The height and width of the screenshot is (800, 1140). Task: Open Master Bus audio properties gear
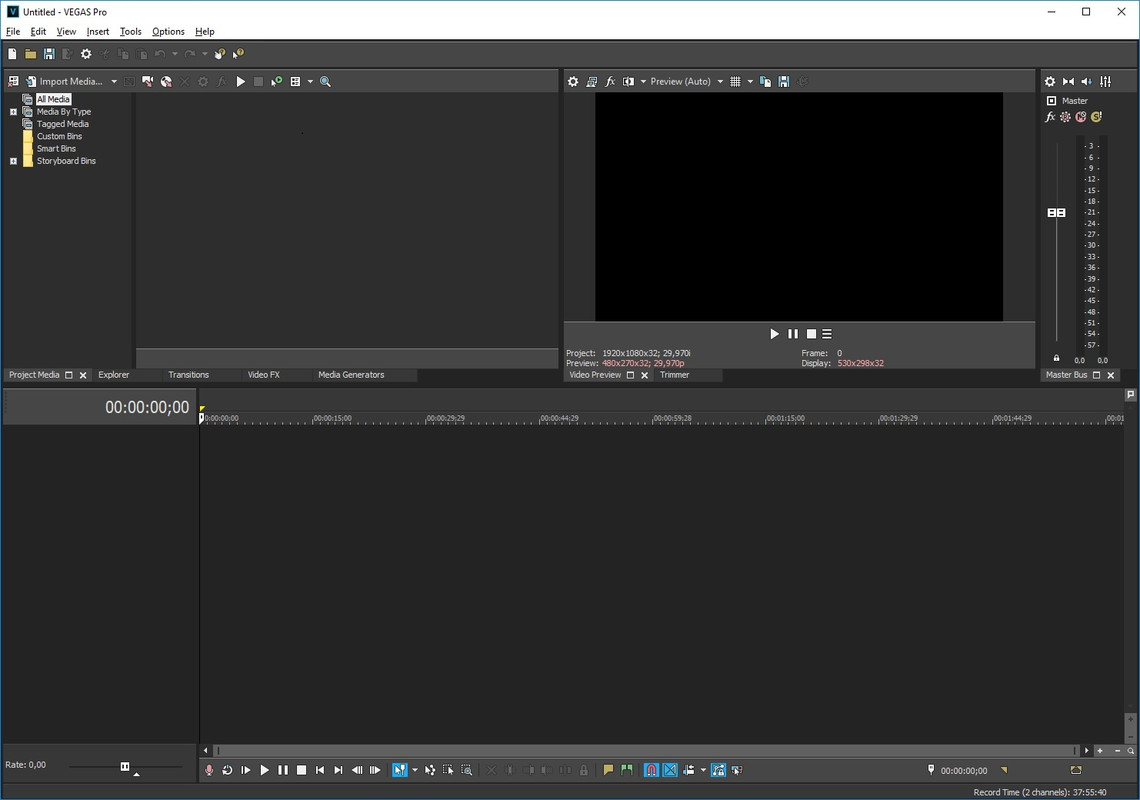pos(1050,81)
